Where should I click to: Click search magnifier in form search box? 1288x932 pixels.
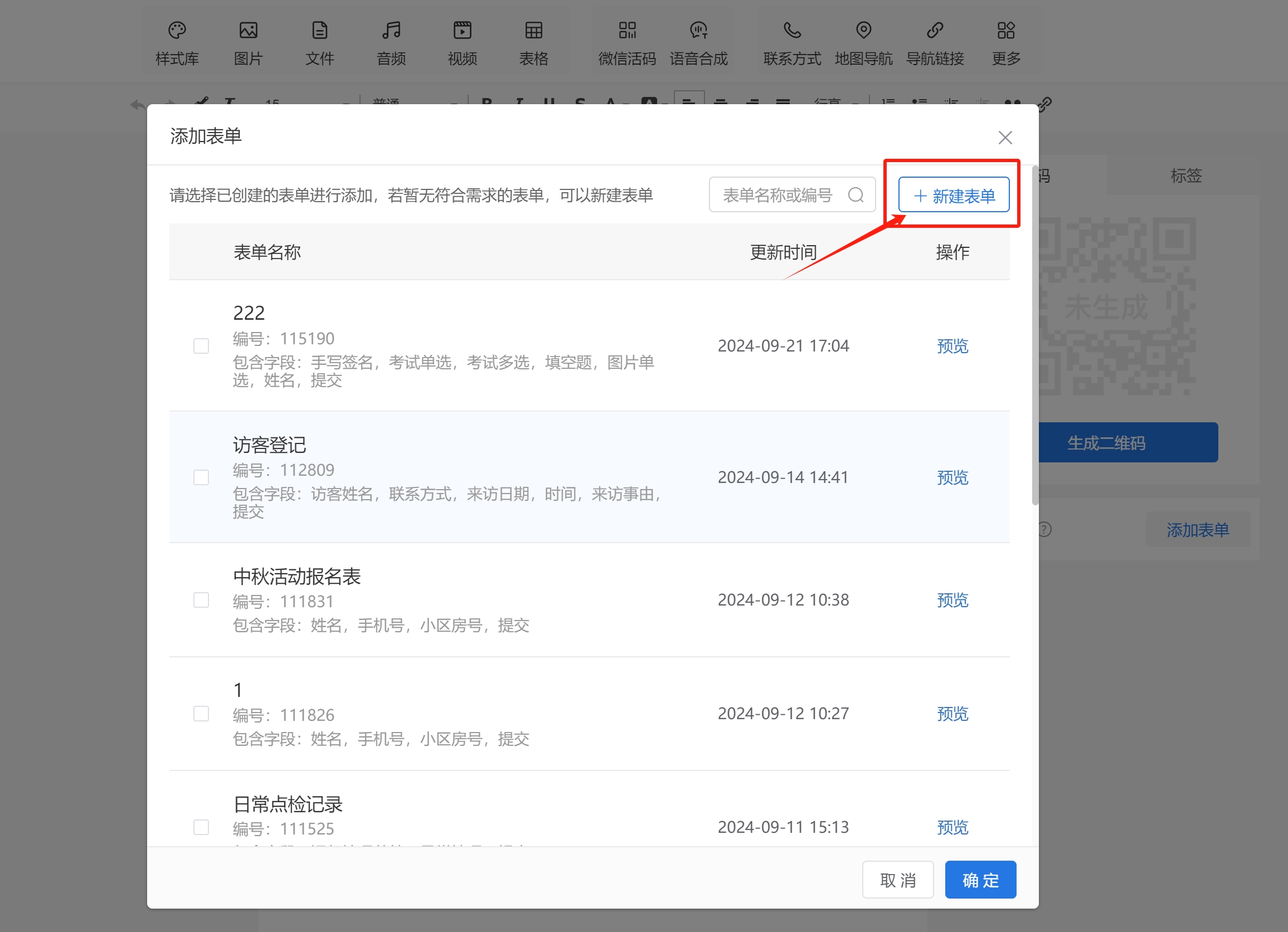856,195
